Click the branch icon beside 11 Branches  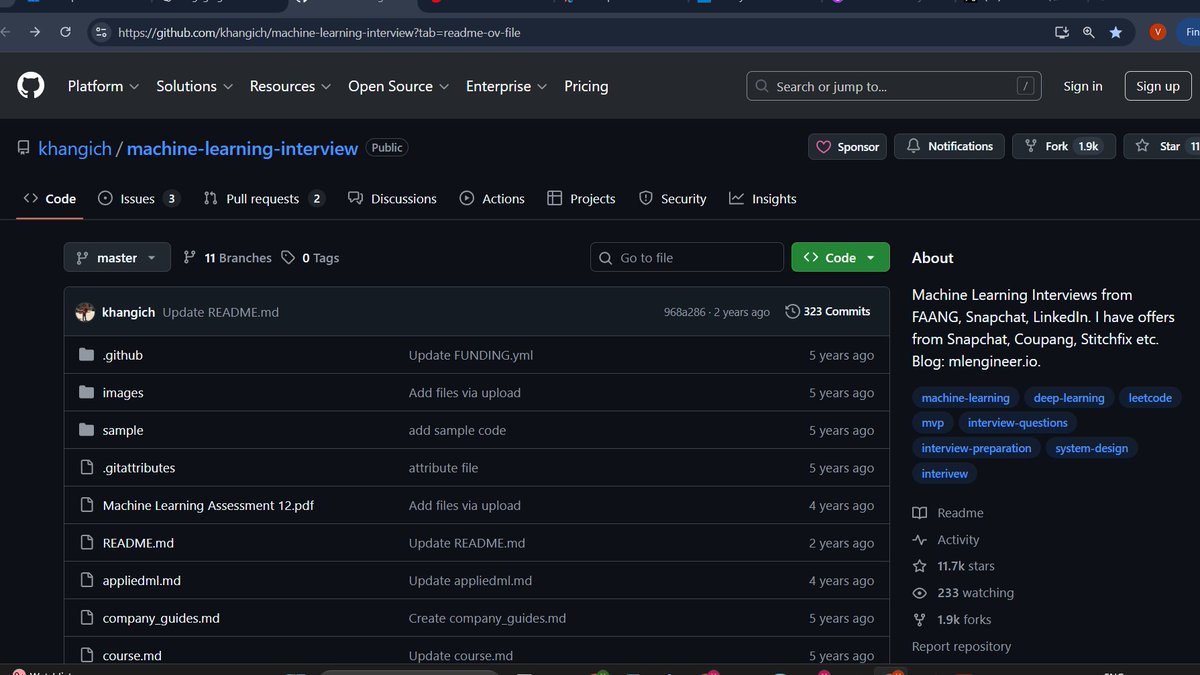tap(190, 257)
